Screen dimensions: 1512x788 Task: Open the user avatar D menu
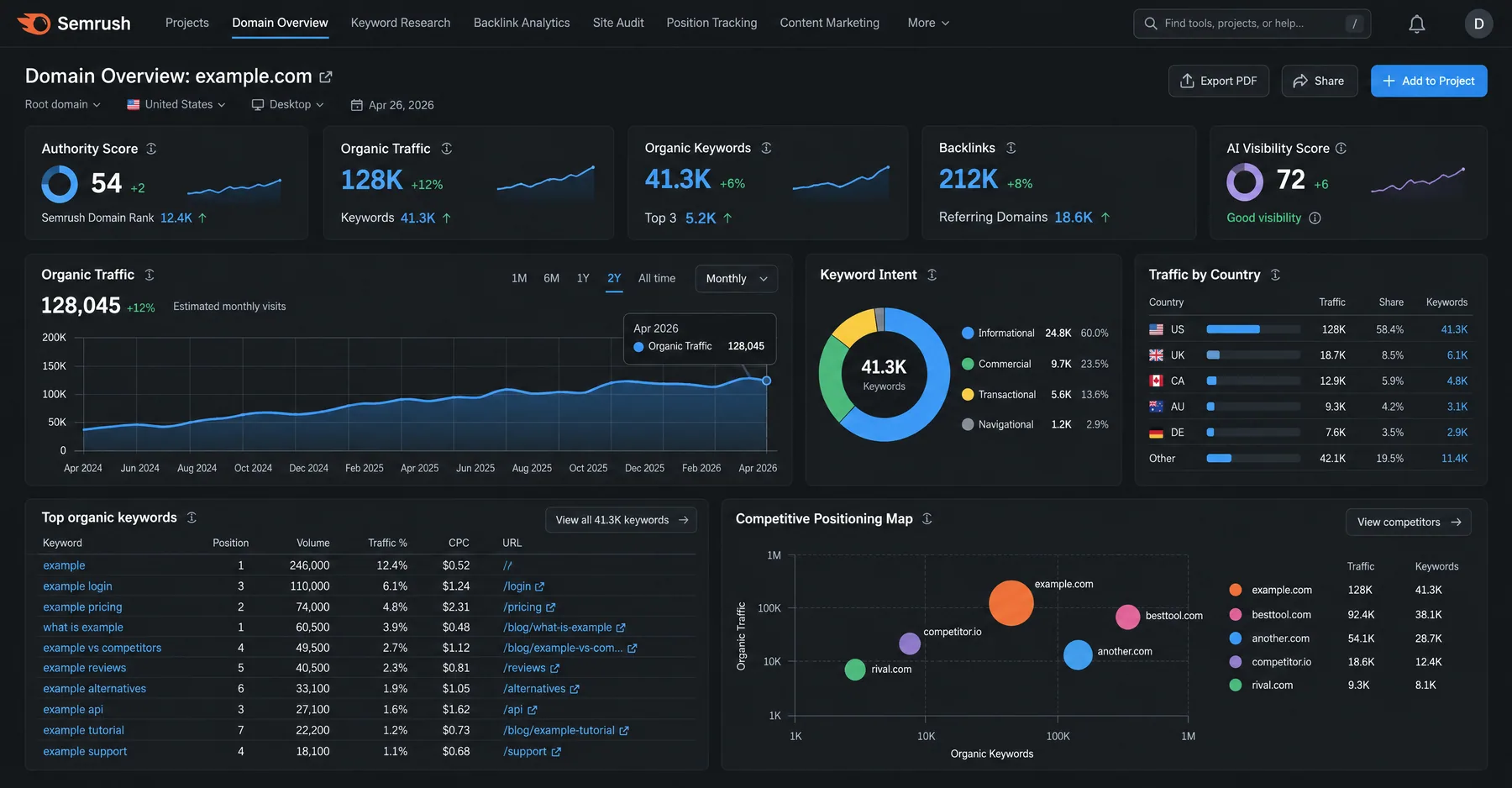click(x=1478, y=24)
